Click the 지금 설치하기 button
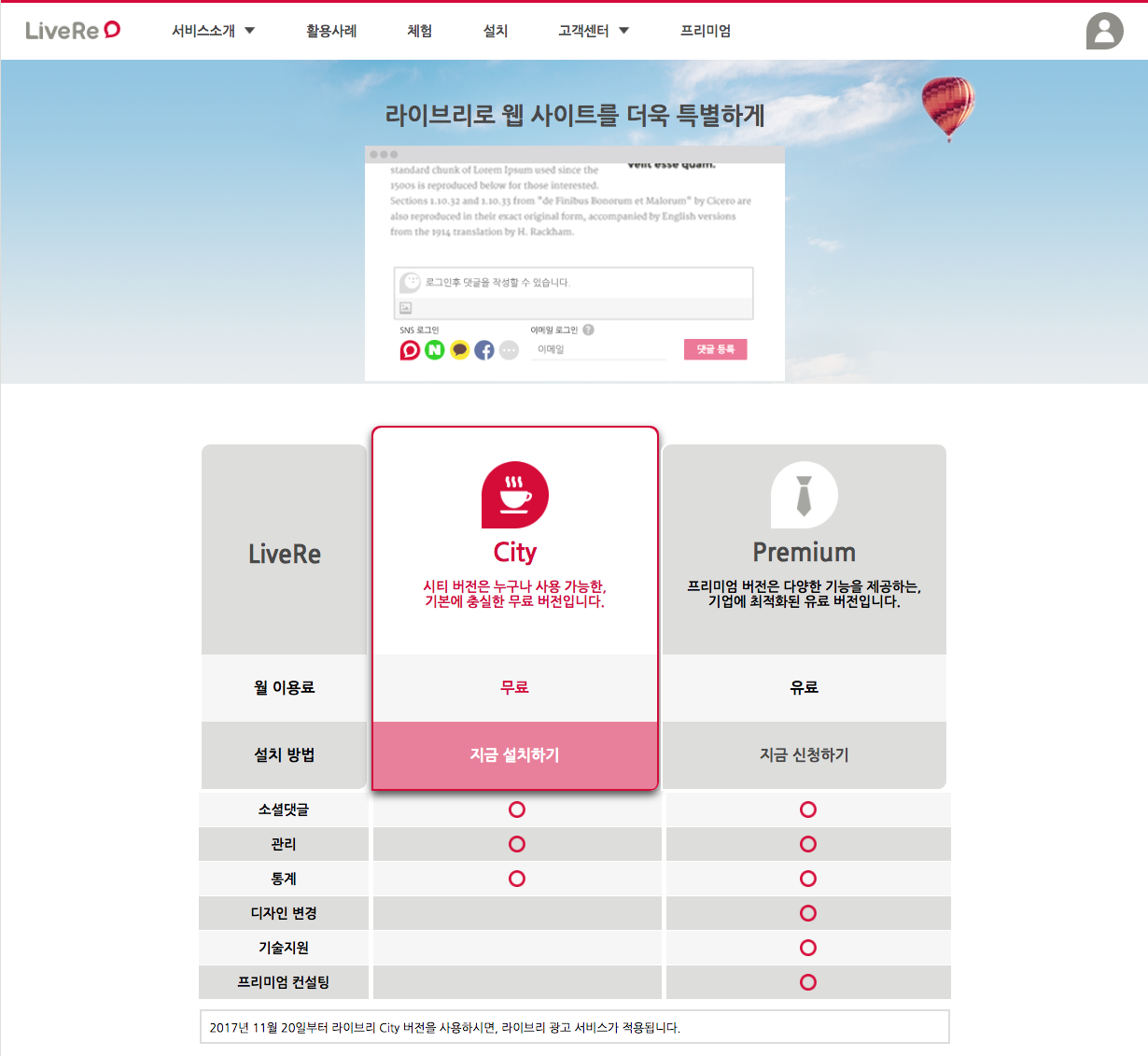Screen dimensions: 1148x1056 tap(515, 754)
